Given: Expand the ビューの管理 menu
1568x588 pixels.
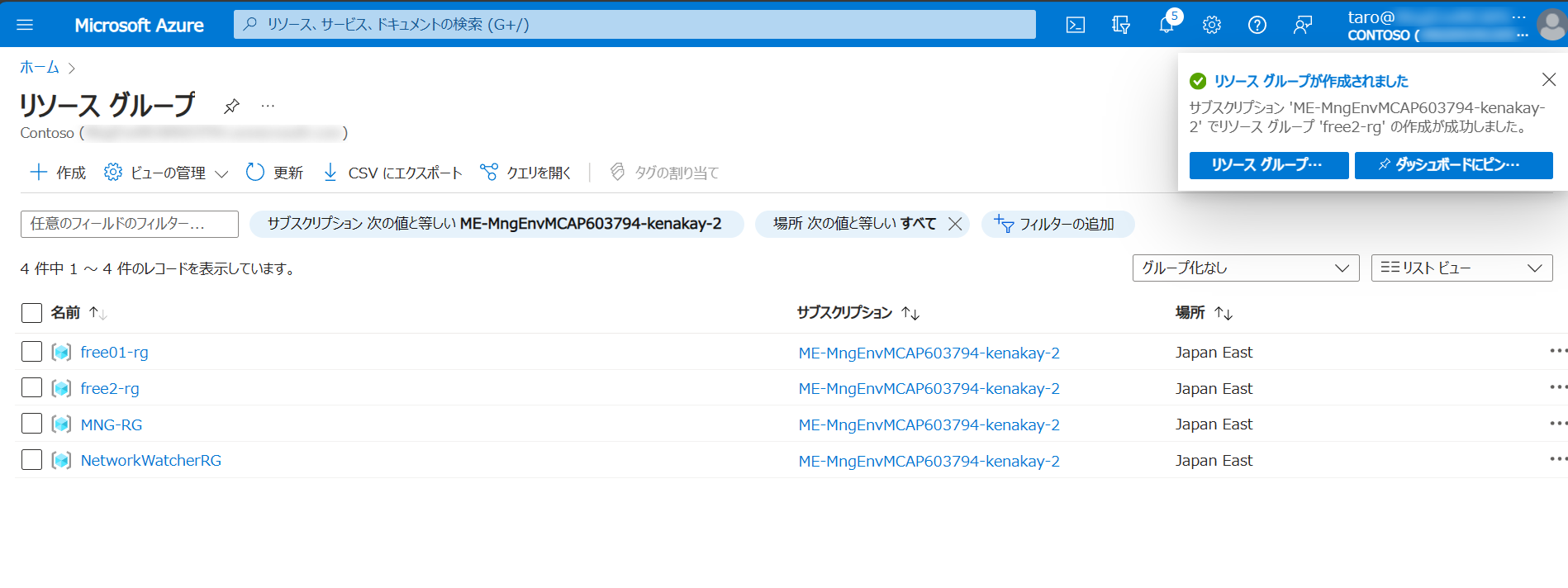Looking at the screenshot, I should [x=166, y=173].
